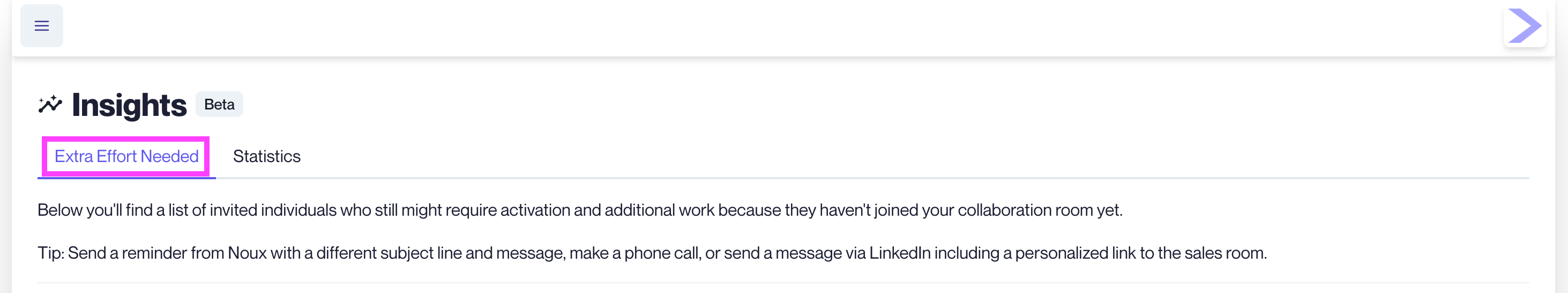Image resolution: width=1568 pixels, height=293 pixels.
Task: Click the purple arrow logo
Action: 1524,26
